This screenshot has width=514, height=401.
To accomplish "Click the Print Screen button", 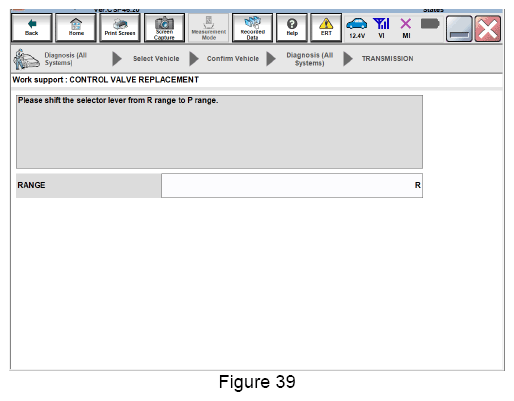I will pyautogui.click(x=120, y=28).
